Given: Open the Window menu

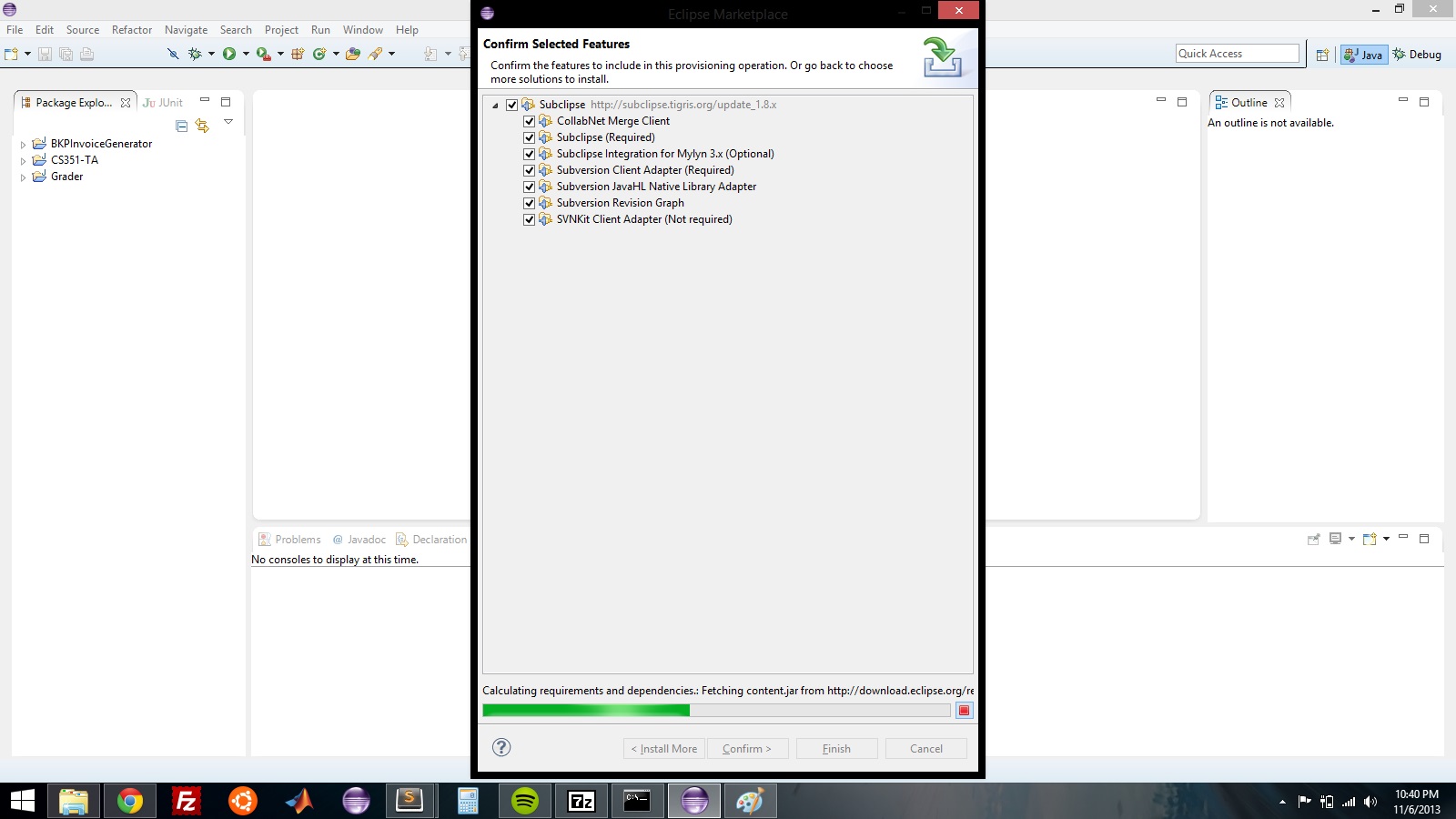Looking at the screenshot, I should (362, 30).
